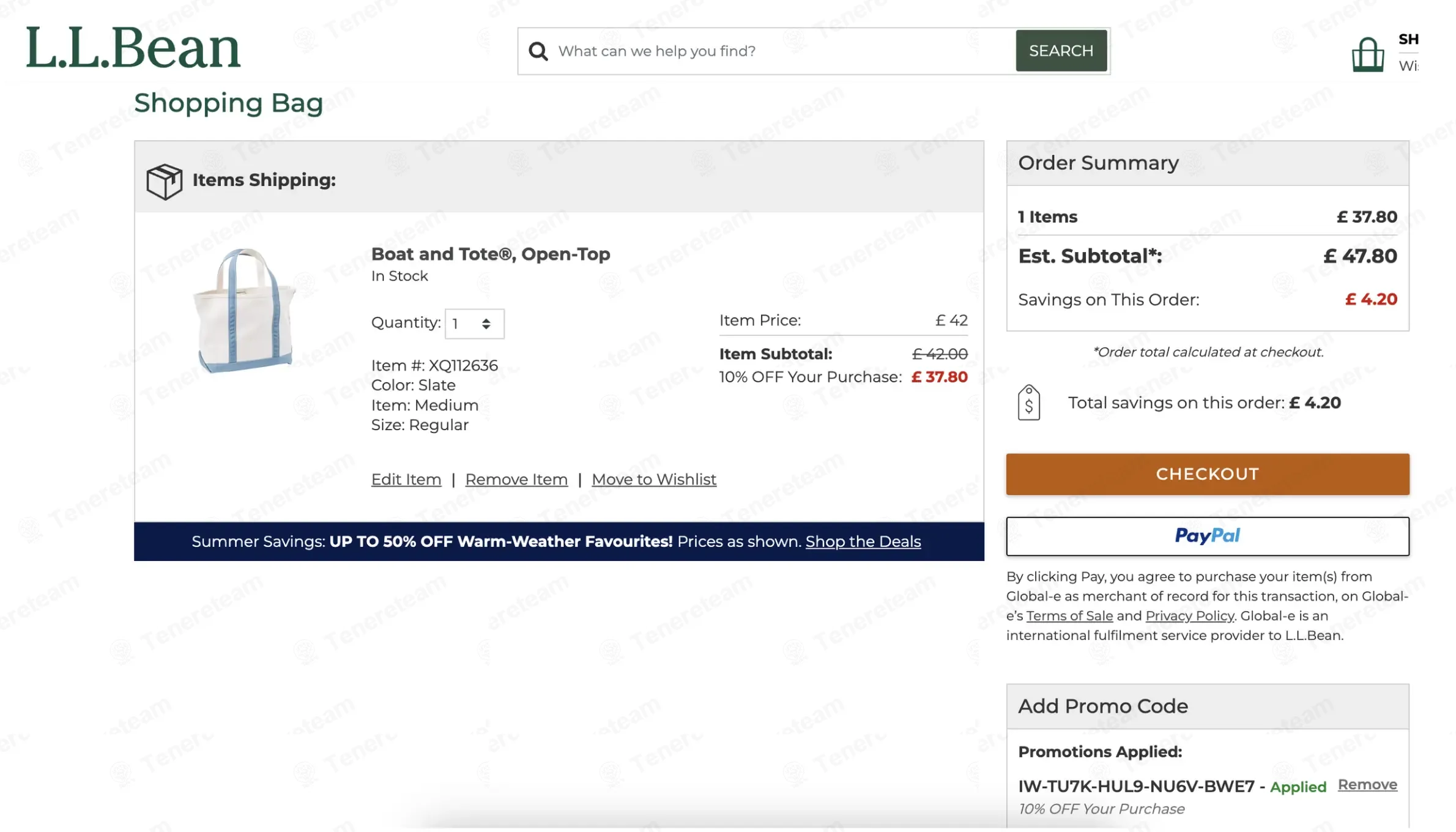This screenshot has width=1456, height=832.
Task: Click the discounted price £ 37.80 in item row
Action: pyautogui.click(x=939, y=377)
